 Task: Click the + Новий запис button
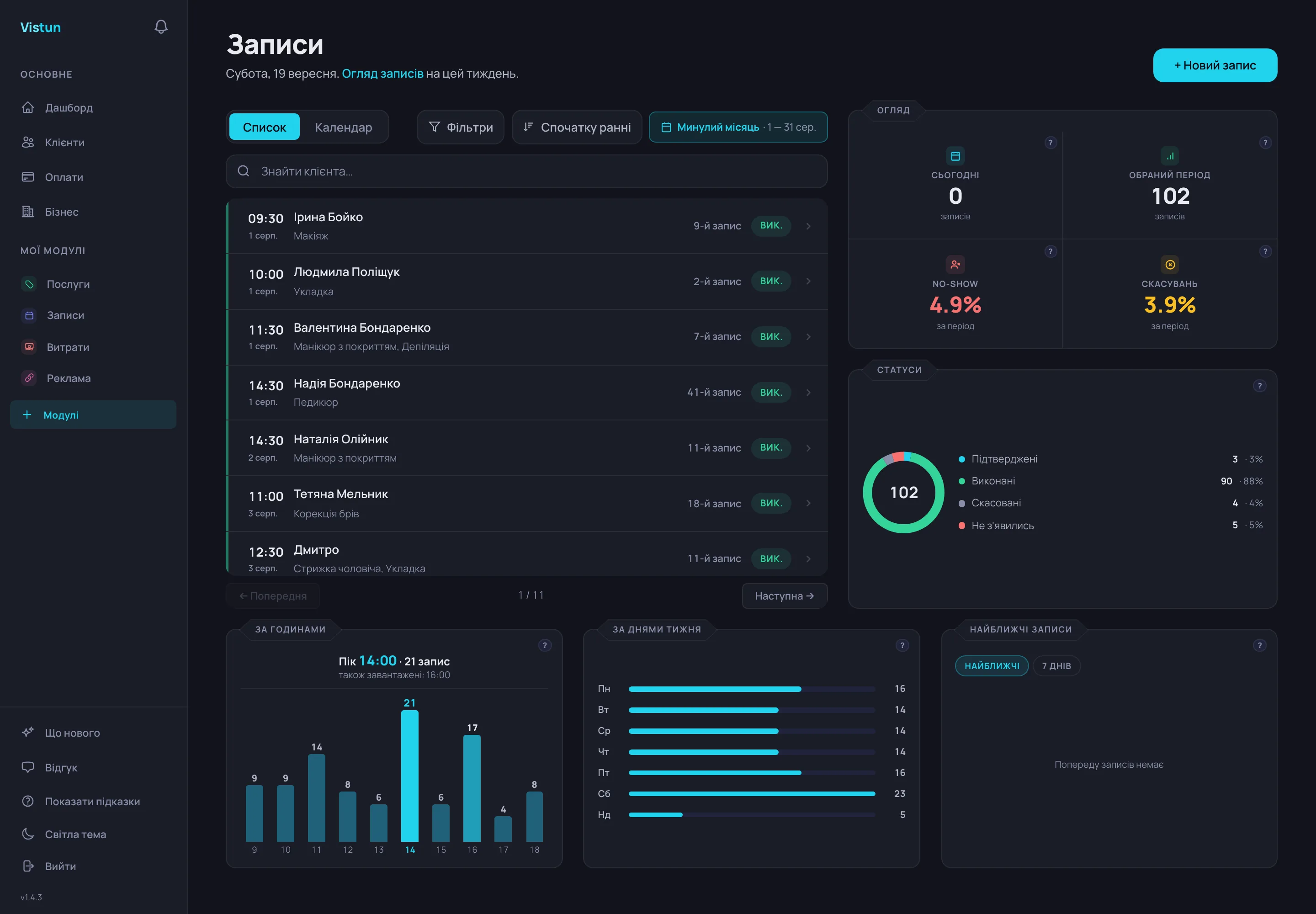click(x=1215, y=65)
